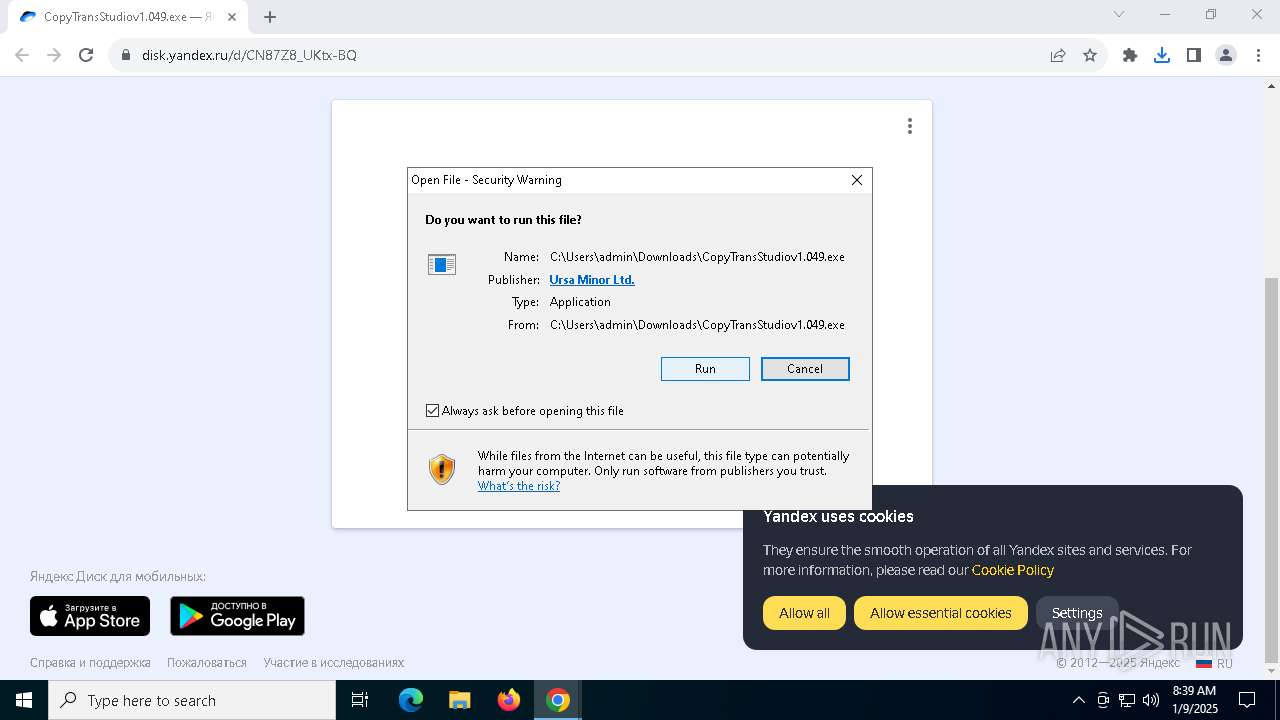Toggle Chrome side panel

(1194, 55)
